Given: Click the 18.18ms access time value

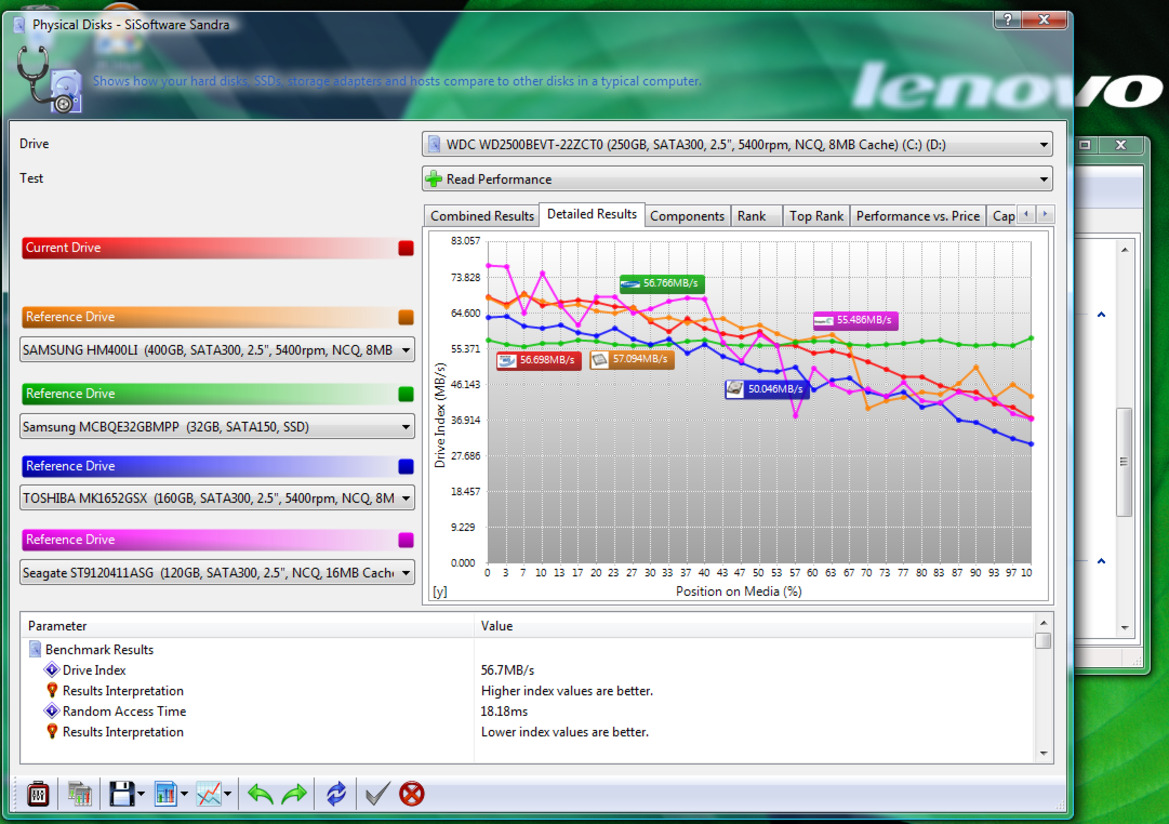Looking at the screenshot, I should point(504,711).
